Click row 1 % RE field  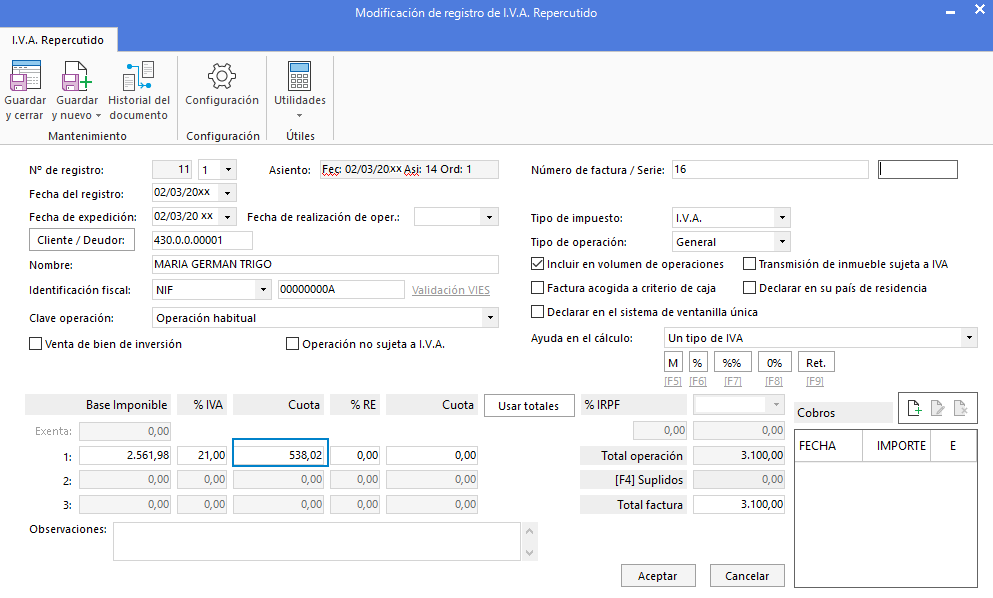pyautogui.click(x=355, y=455)
